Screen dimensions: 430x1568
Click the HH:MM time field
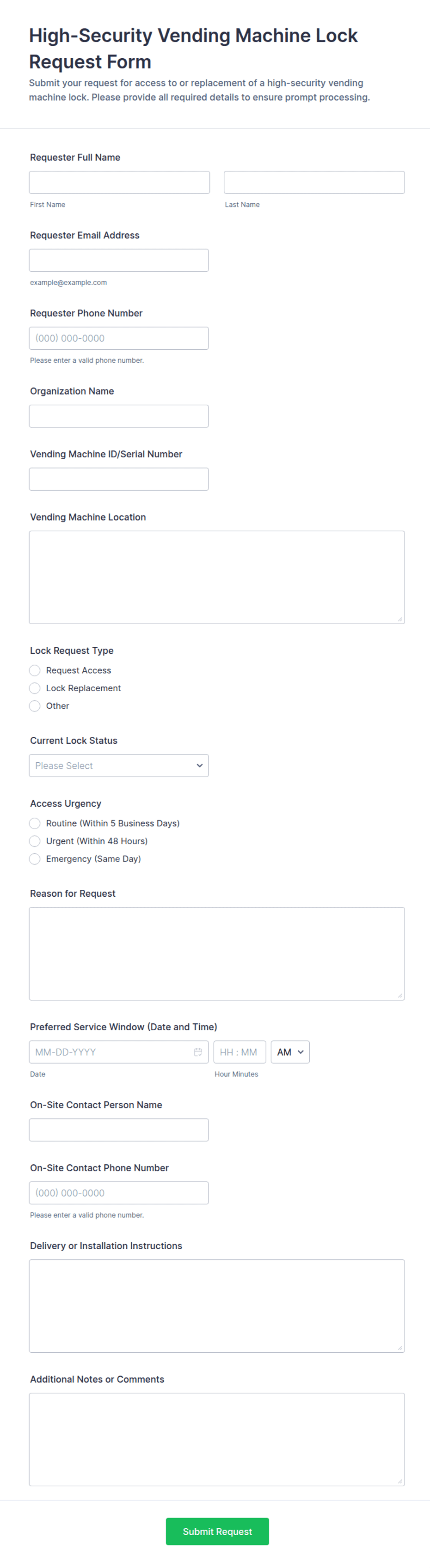(x=240, y=1052)
